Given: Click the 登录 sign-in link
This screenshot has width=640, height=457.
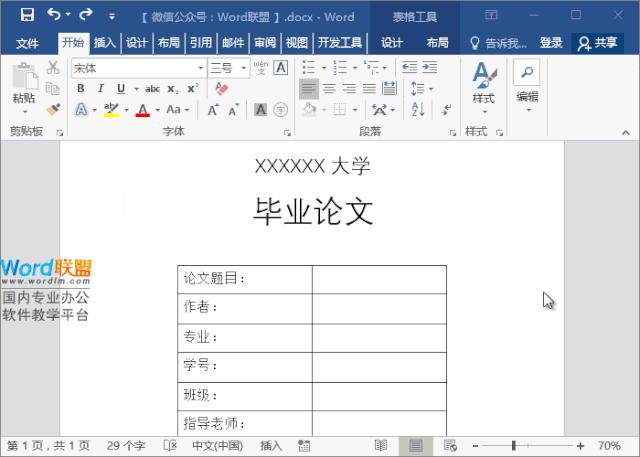Looking at the screenshot, I should coord(551,43).
